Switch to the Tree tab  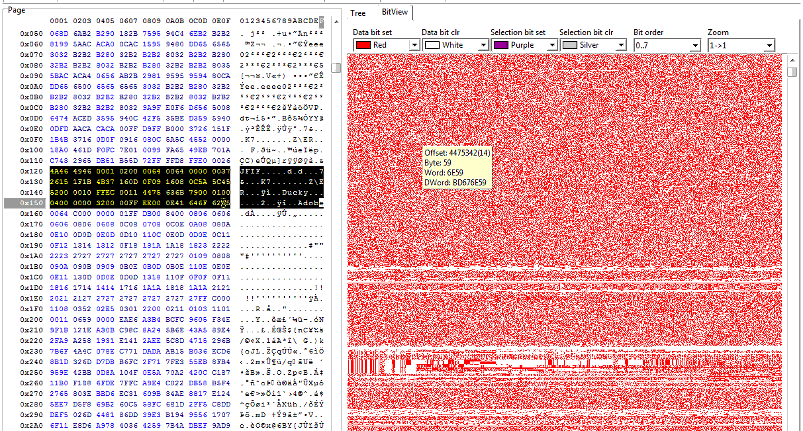[x=358, y=13]
